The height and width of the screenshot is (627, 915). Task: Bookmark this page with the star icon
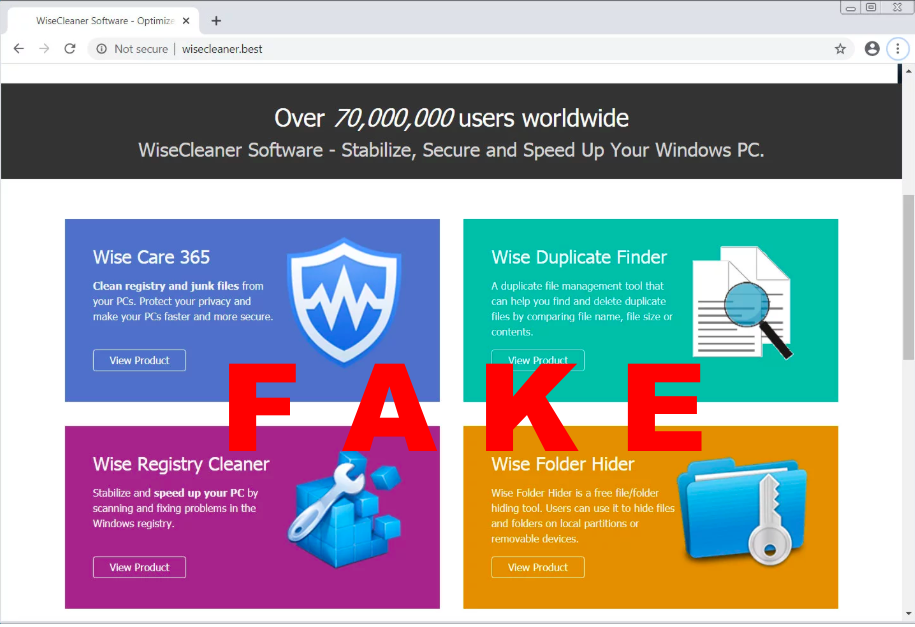(840, 49)
